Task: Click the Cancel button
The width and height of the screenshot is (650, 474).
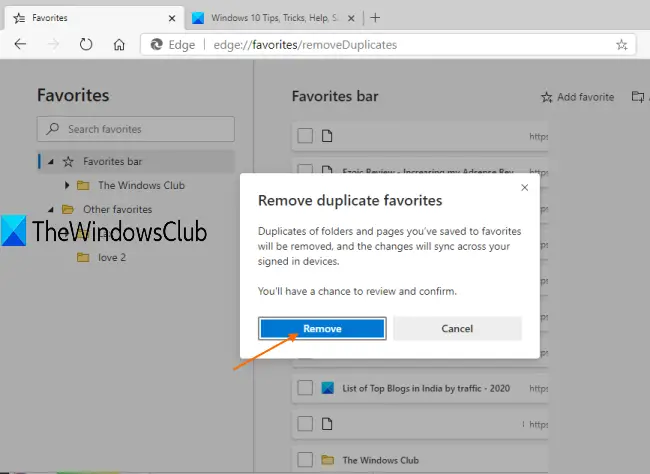Action: [457, 328]
